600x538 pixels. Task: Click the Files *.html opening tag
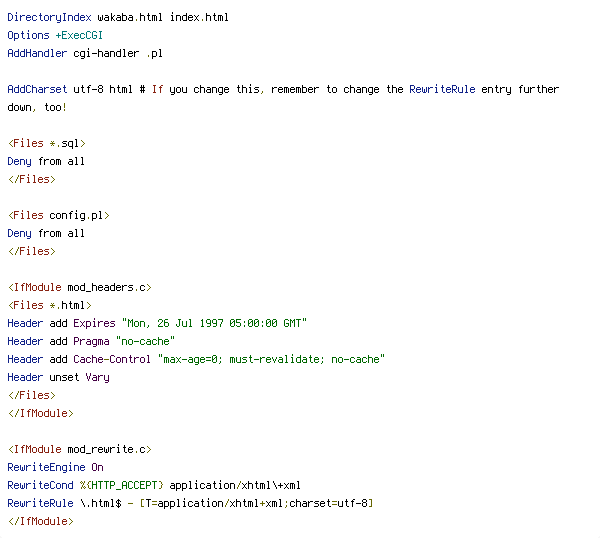coord(49,305)
